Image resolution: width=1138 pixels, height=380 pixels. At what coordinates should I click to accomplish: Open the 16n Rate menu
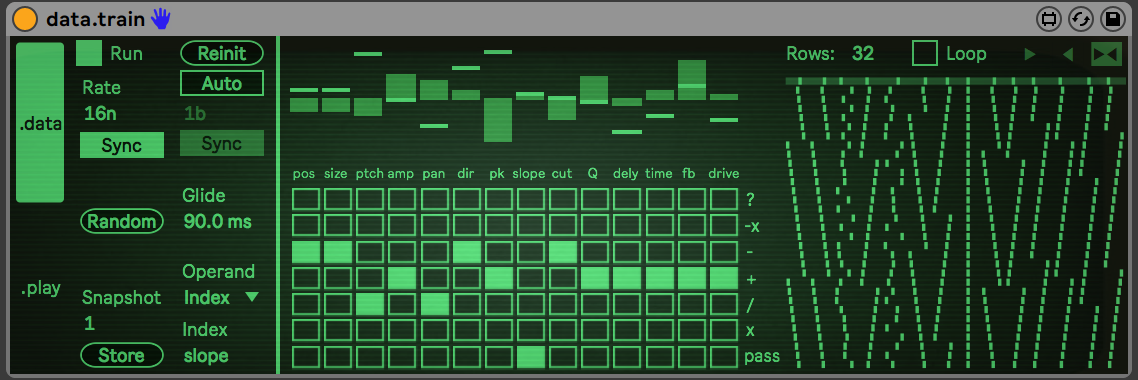click(100, 114)
